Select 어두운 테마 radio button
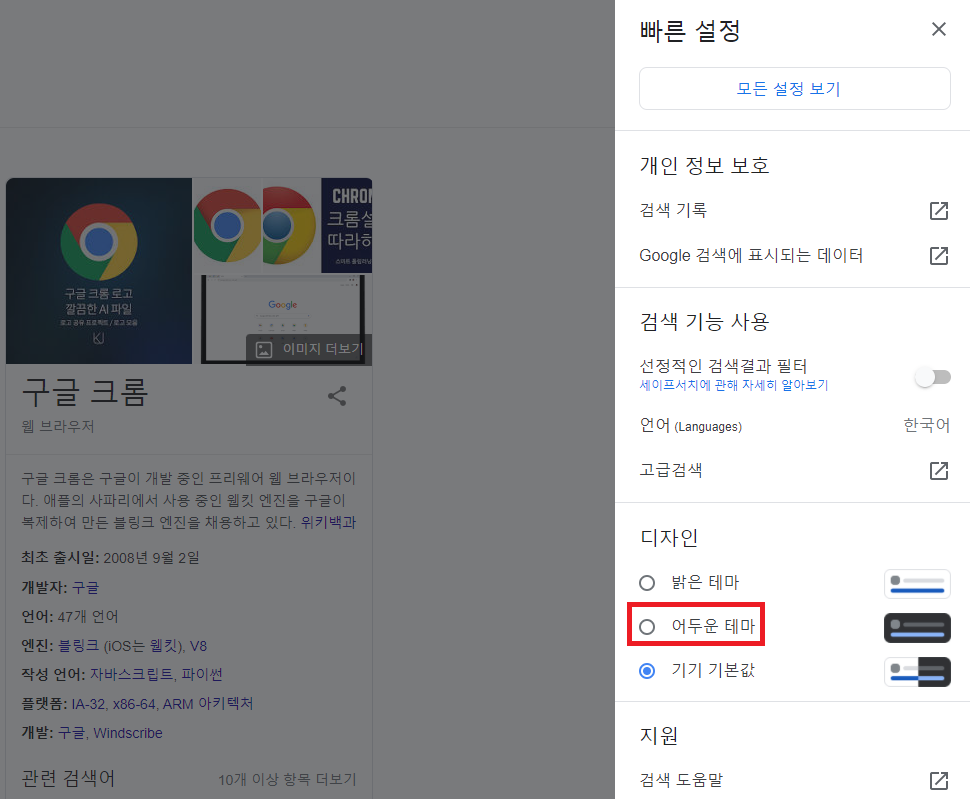 (x=647, y=626)
